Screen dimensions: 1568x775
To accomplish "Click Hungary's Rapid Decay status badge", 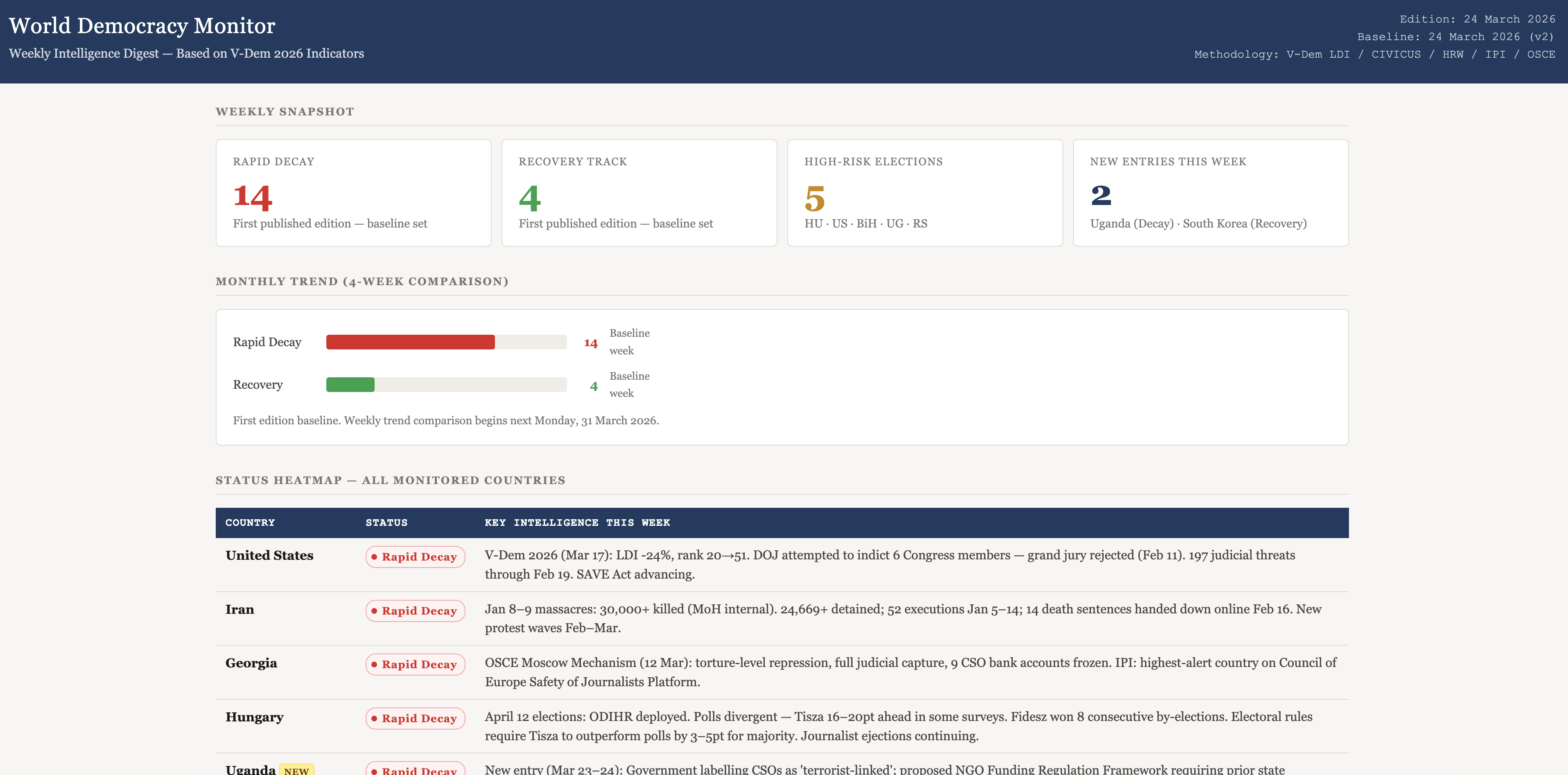I will (x=415, y=719).
